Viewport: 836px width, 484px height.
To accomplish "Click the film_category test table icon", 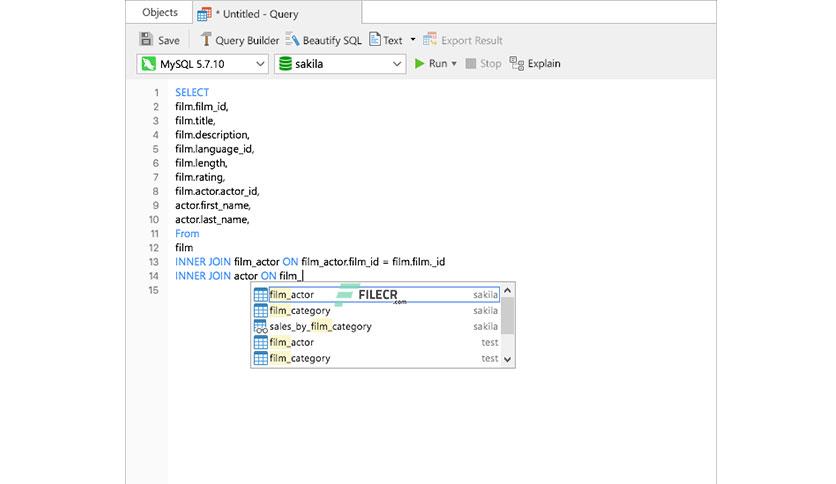I will pyautogui.click(x=260, y=358).
